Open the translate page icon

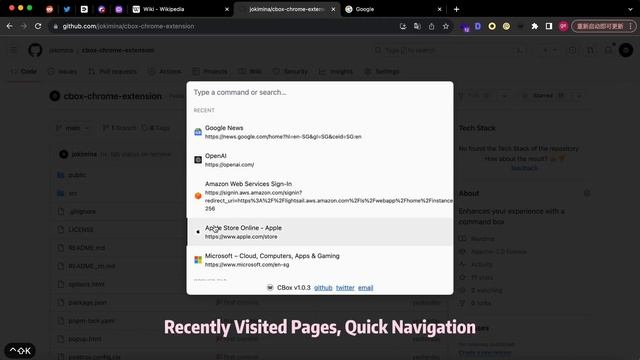[417, 26]
